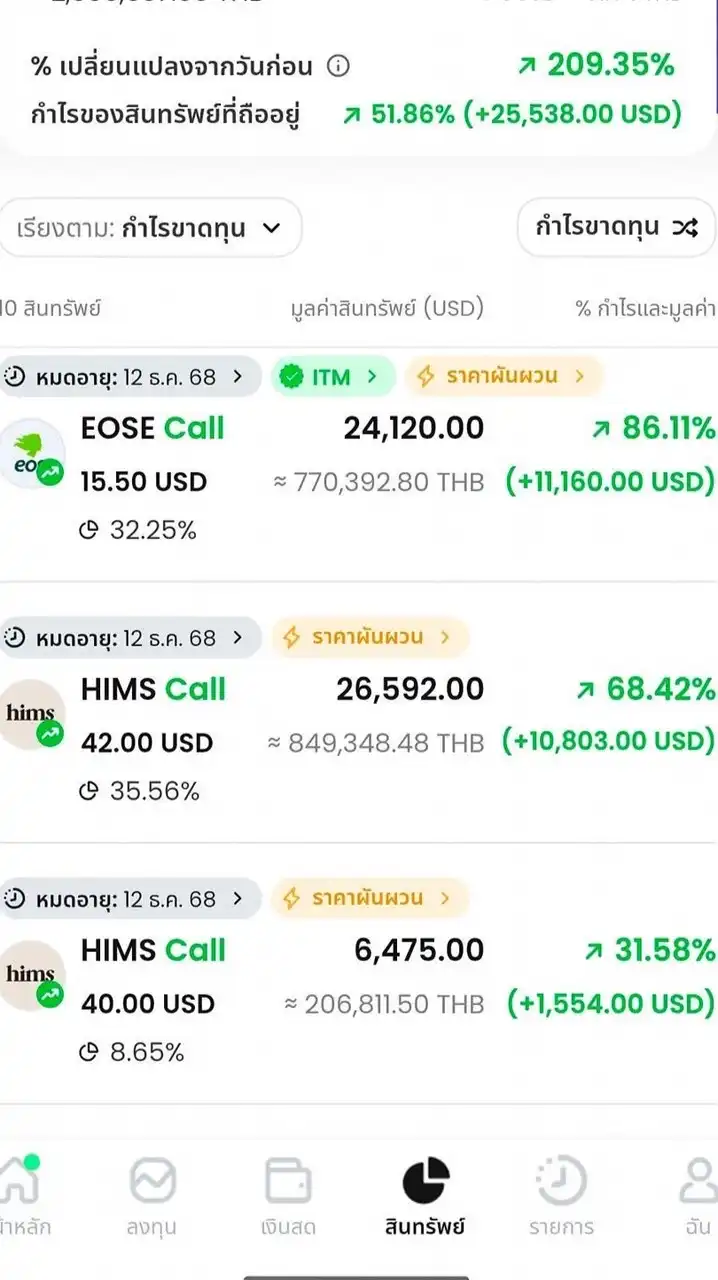This screenshot has height=1280, width=718.
Task: Expand the EOSE expiry 12 ธ.ค. 68 chip
Action: click(126, 377)
